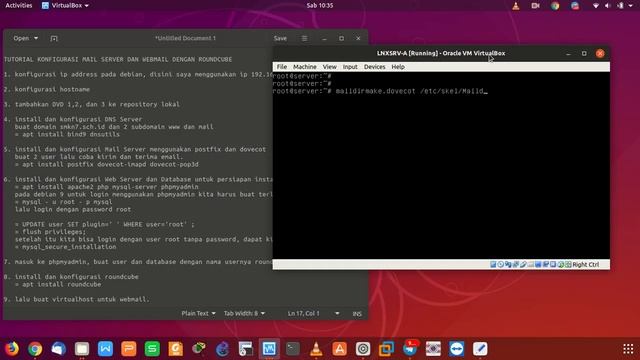The image size is (640, 360).
Task: Open the gedit hamburger menu
Action: point(304,38)
